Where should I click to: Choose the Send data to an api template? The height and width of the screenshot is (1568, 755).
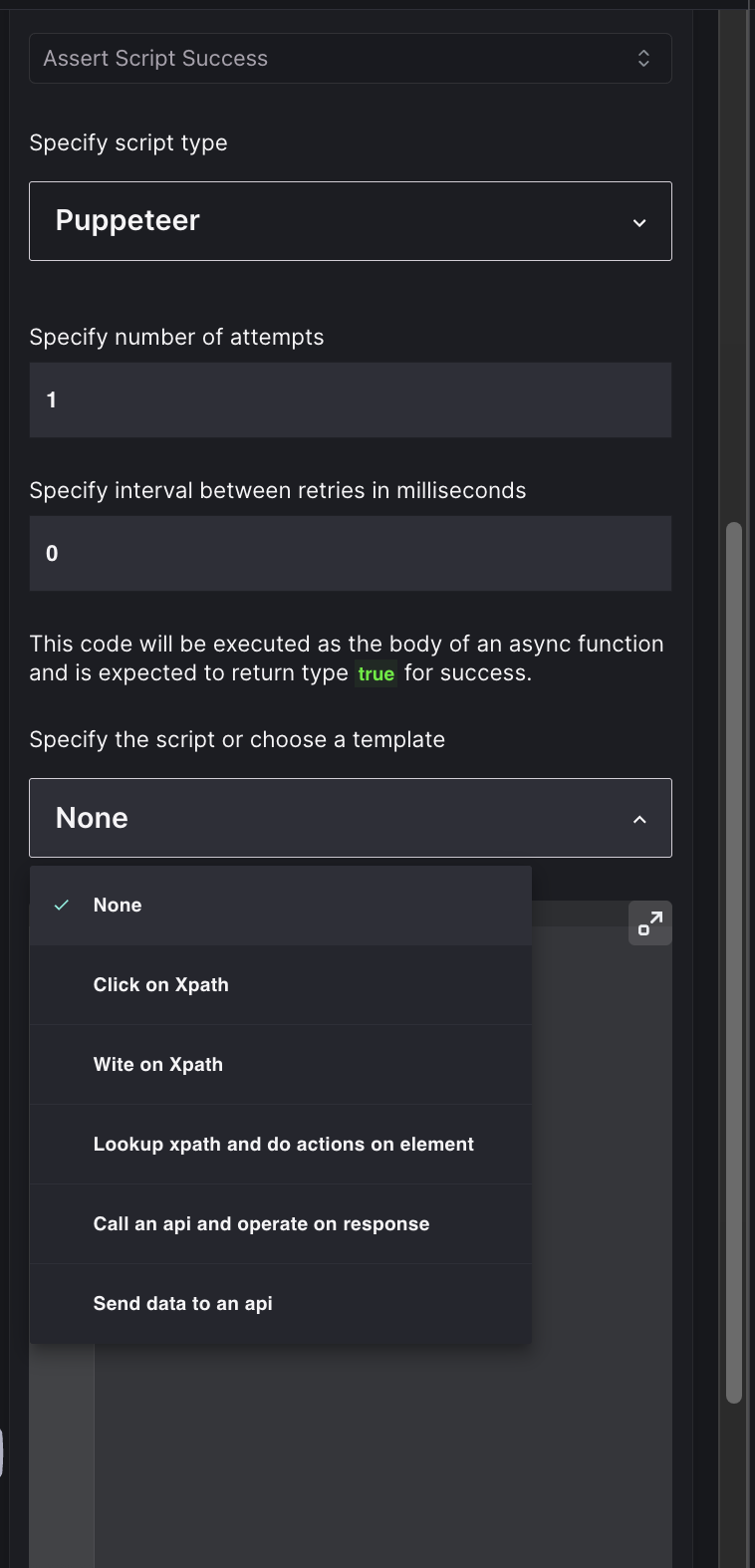pyautogui.click(x=182, y=1303)
